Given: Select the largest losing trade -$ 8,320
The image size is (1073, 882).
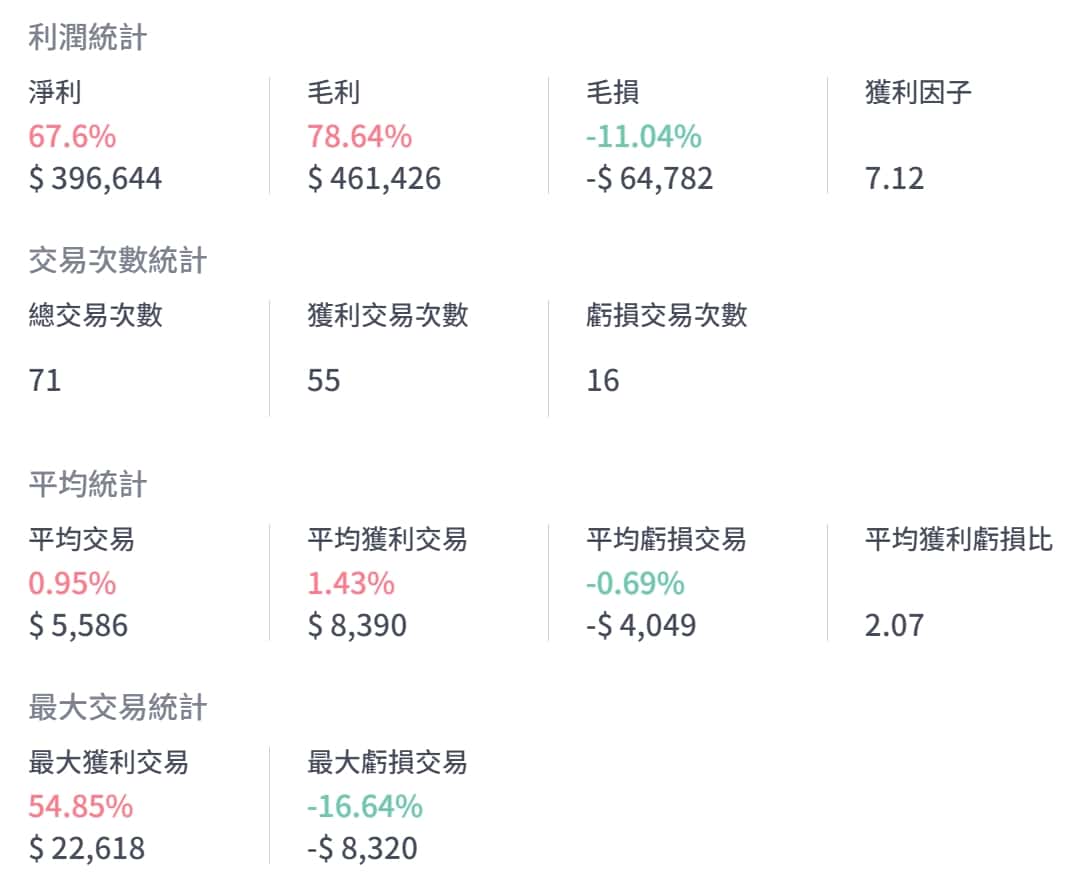Looking at the screenshot, I should point(362,849).
